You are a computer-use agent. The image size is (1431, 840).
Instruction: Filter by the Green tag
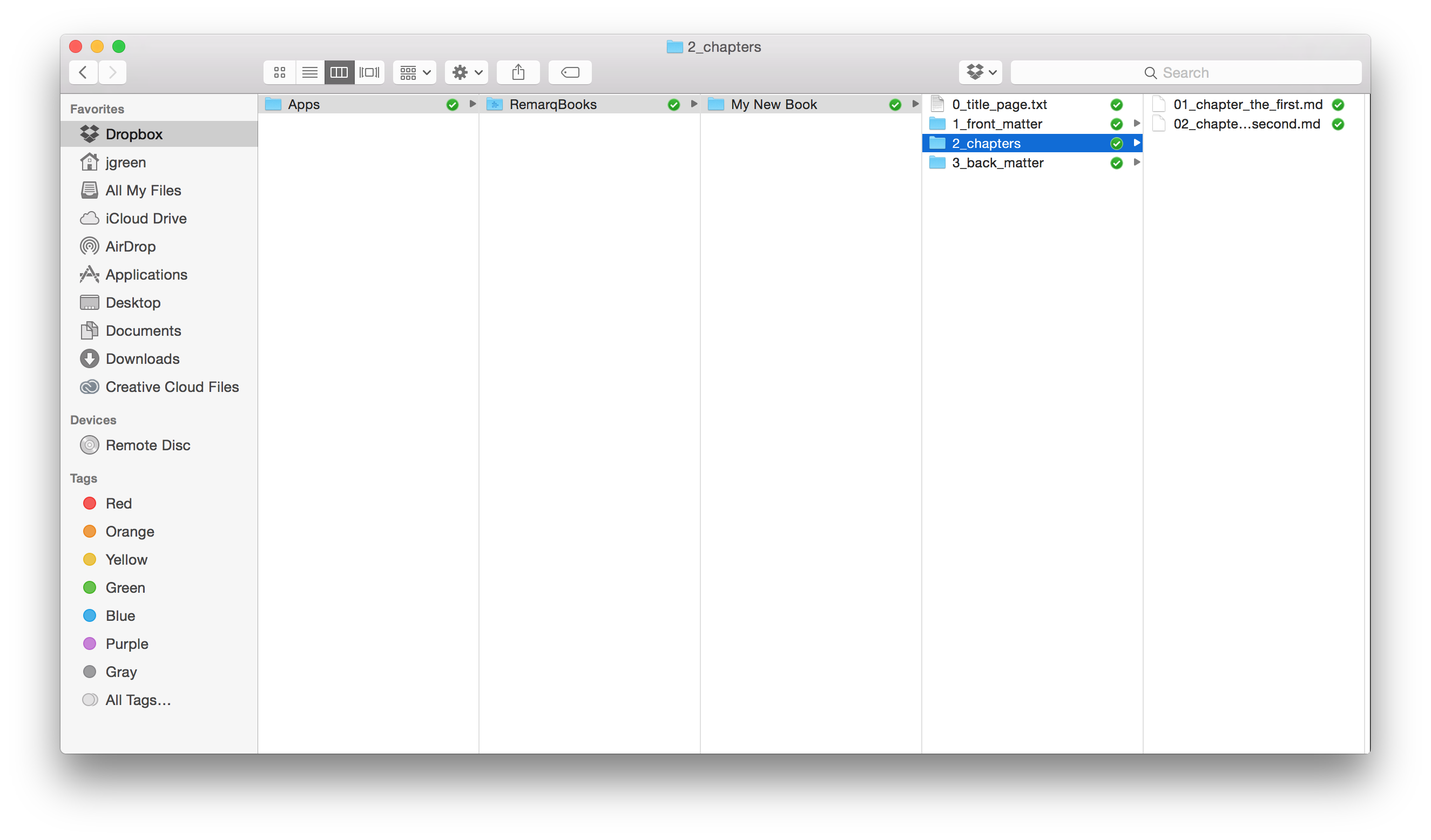[159, 588]
